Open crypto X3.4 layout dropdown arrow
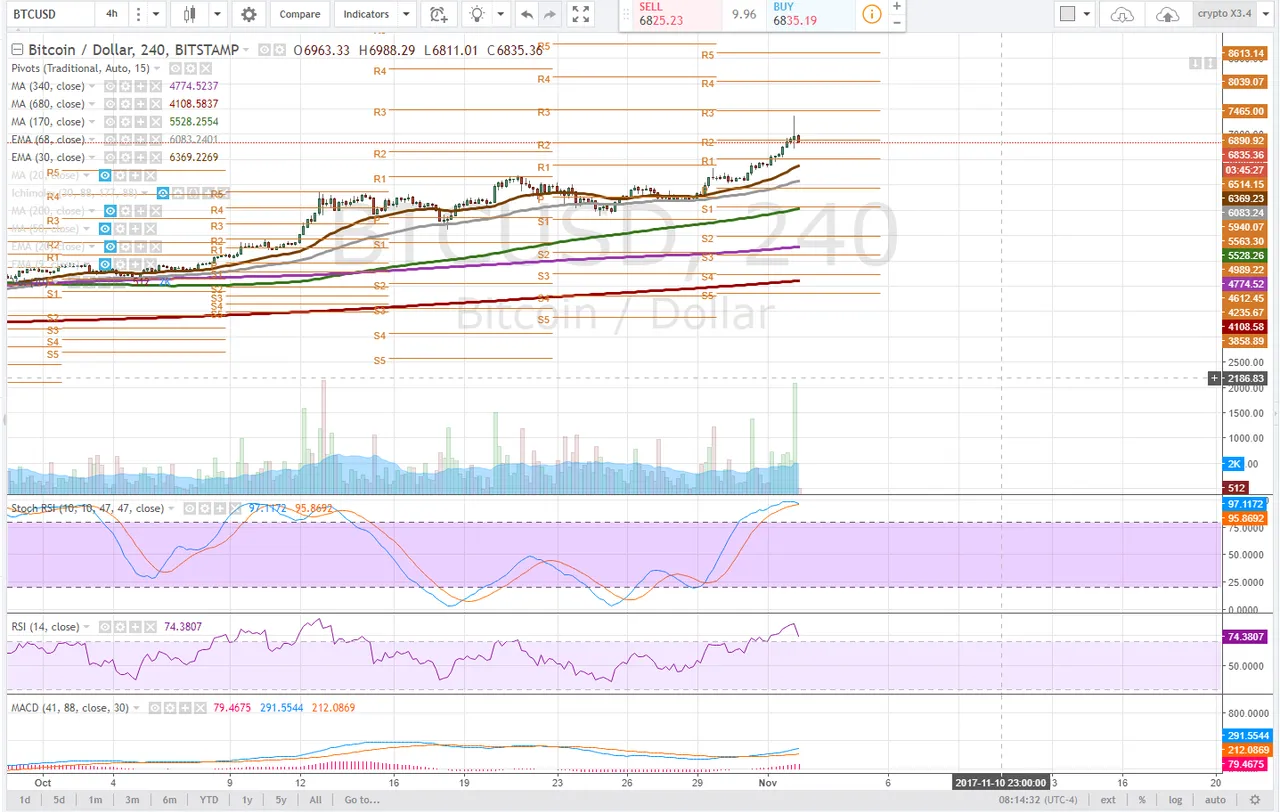The width and height of the screenshot is (1280, 812). (x=1264, y=14)
